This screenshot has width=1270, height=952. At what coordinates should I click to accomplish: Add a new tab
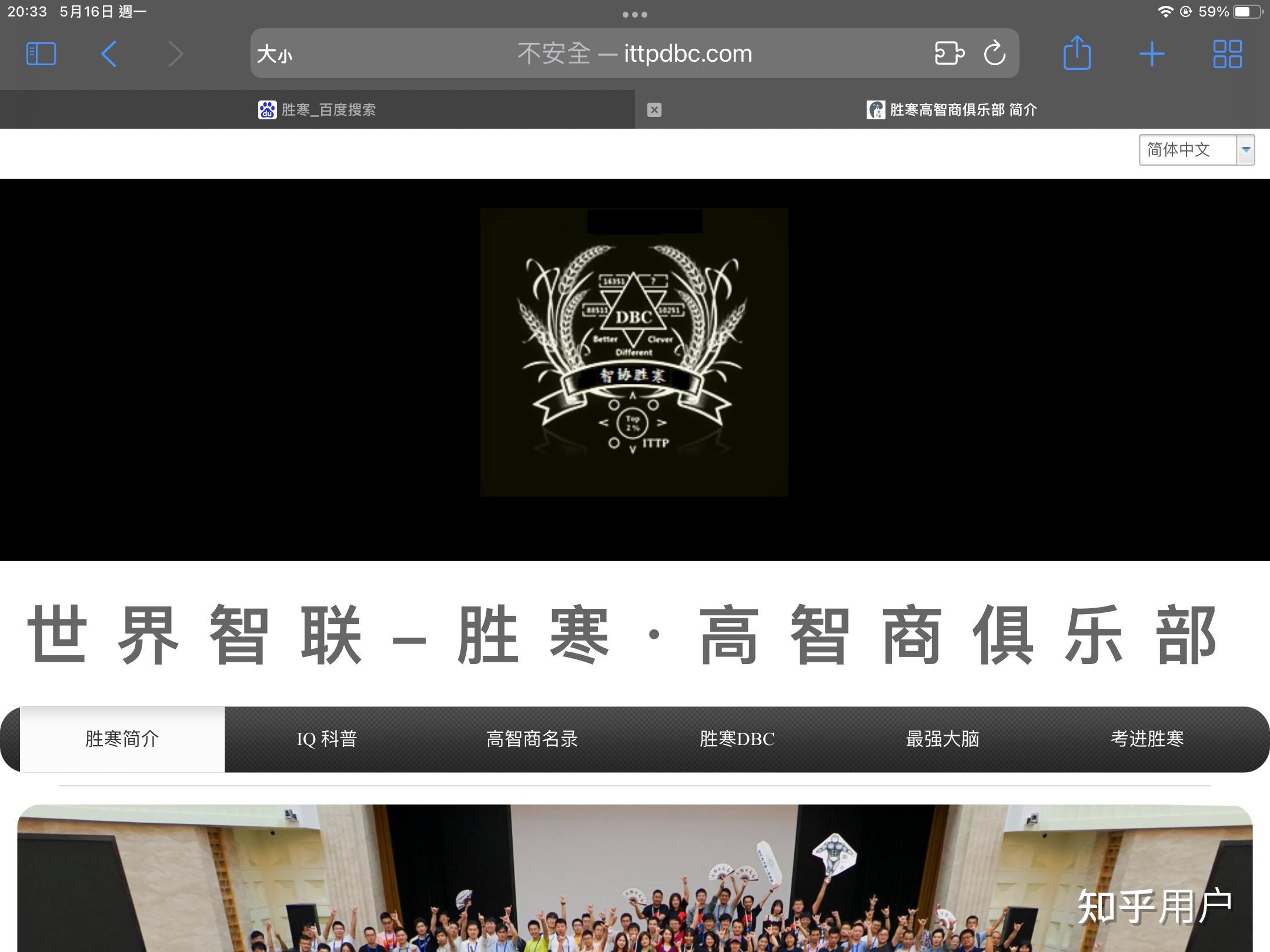pos(1151,54)
